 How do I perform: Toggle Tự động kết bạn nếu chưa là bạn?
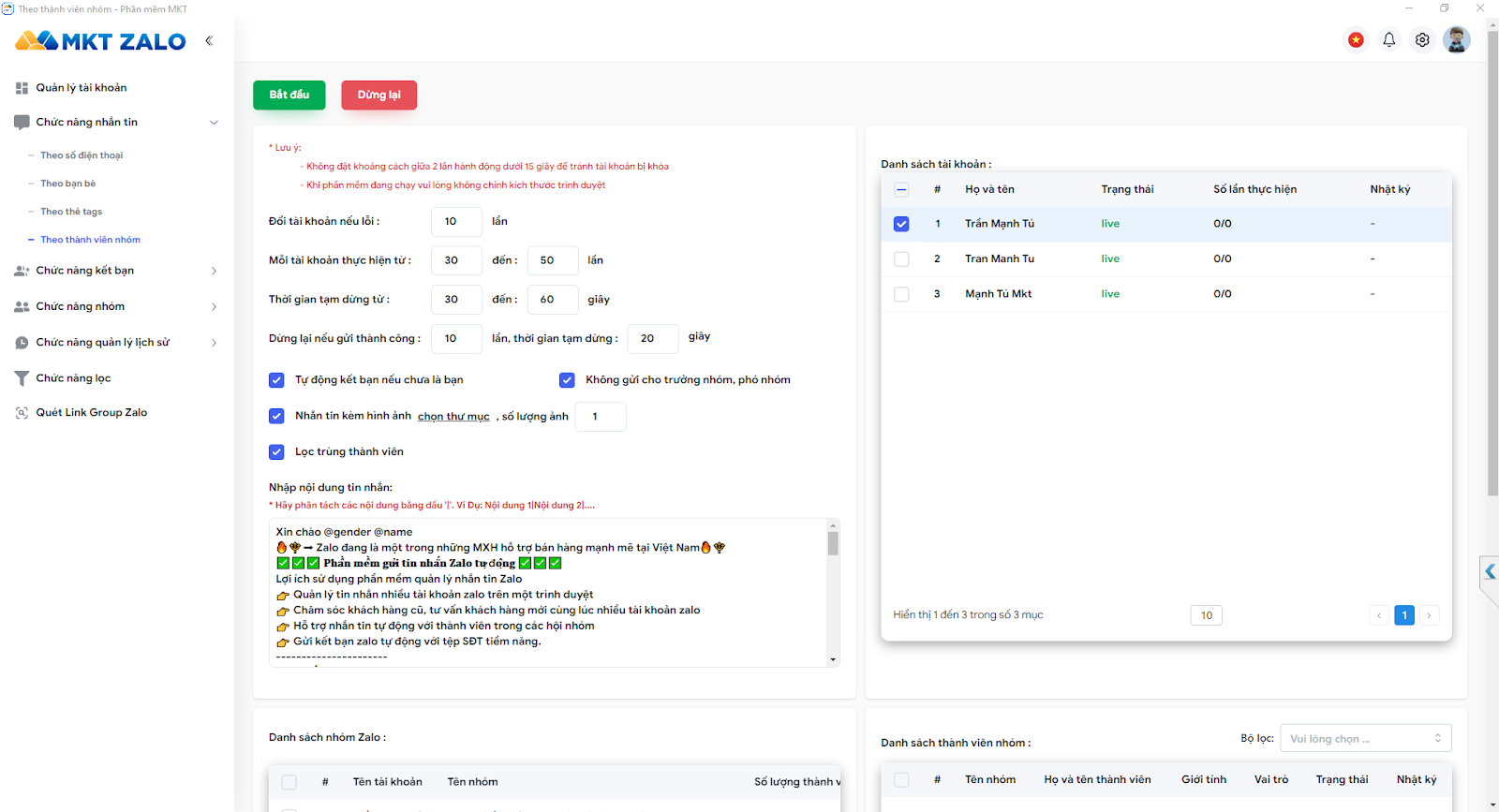(276, 380)
